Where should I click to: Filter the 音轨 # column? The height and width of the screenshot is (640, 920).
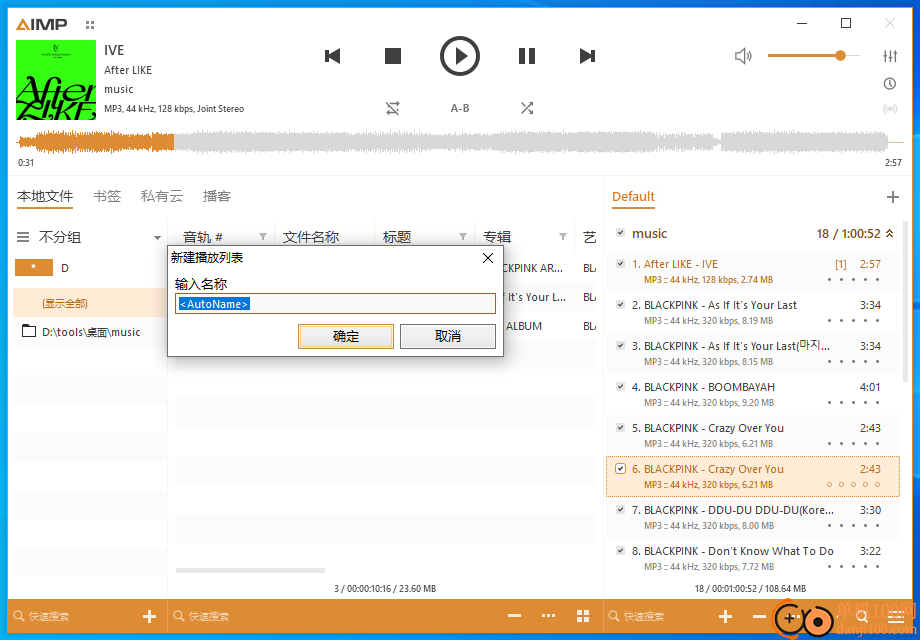pos(263,236)
